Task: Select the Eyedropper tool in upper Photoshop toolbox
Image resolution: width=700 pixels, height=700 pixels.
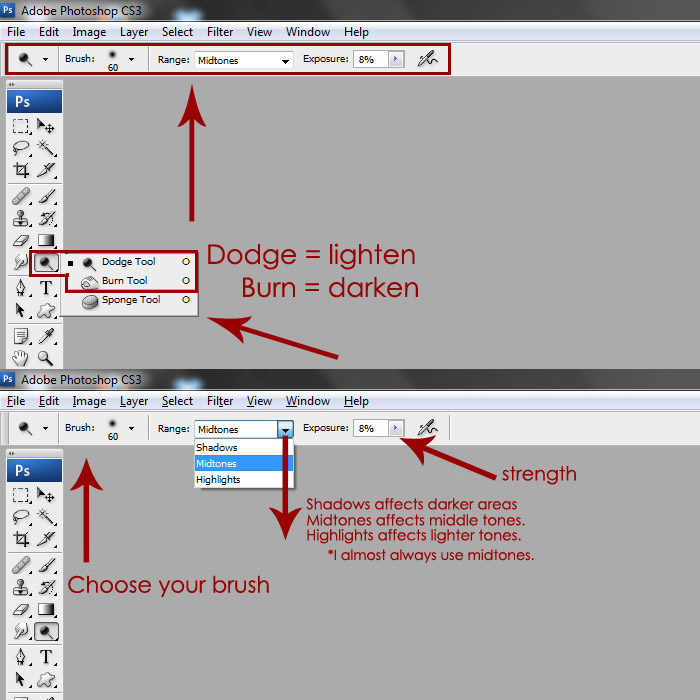Action: click(46, 336)
